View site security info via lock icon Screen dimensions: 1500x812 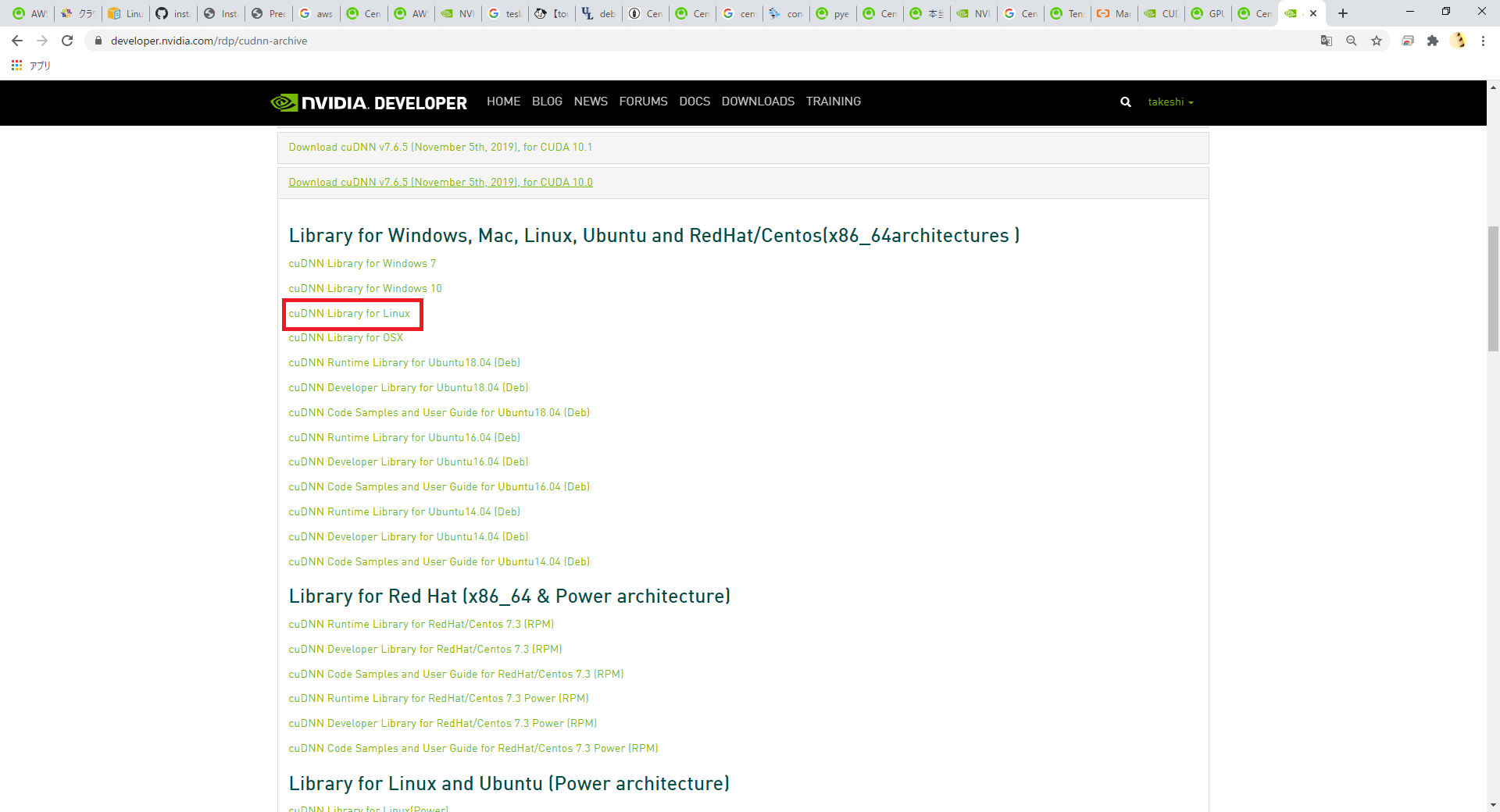[98, 41]
